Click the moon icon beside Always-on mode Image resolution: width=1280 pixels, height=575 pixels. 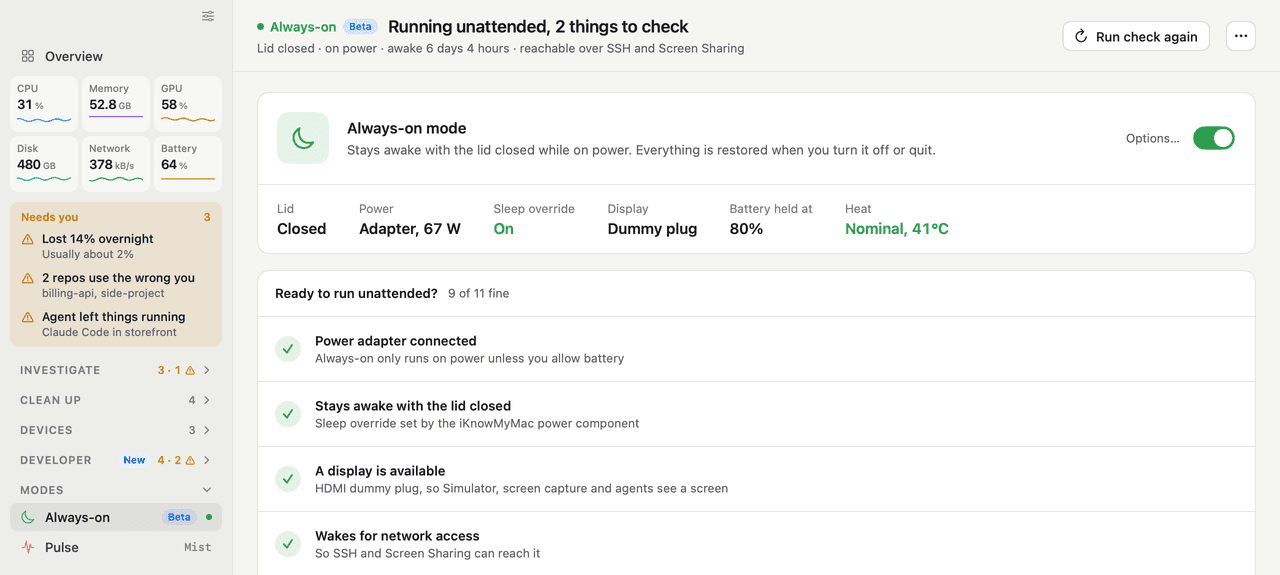(x=303, y=138)
